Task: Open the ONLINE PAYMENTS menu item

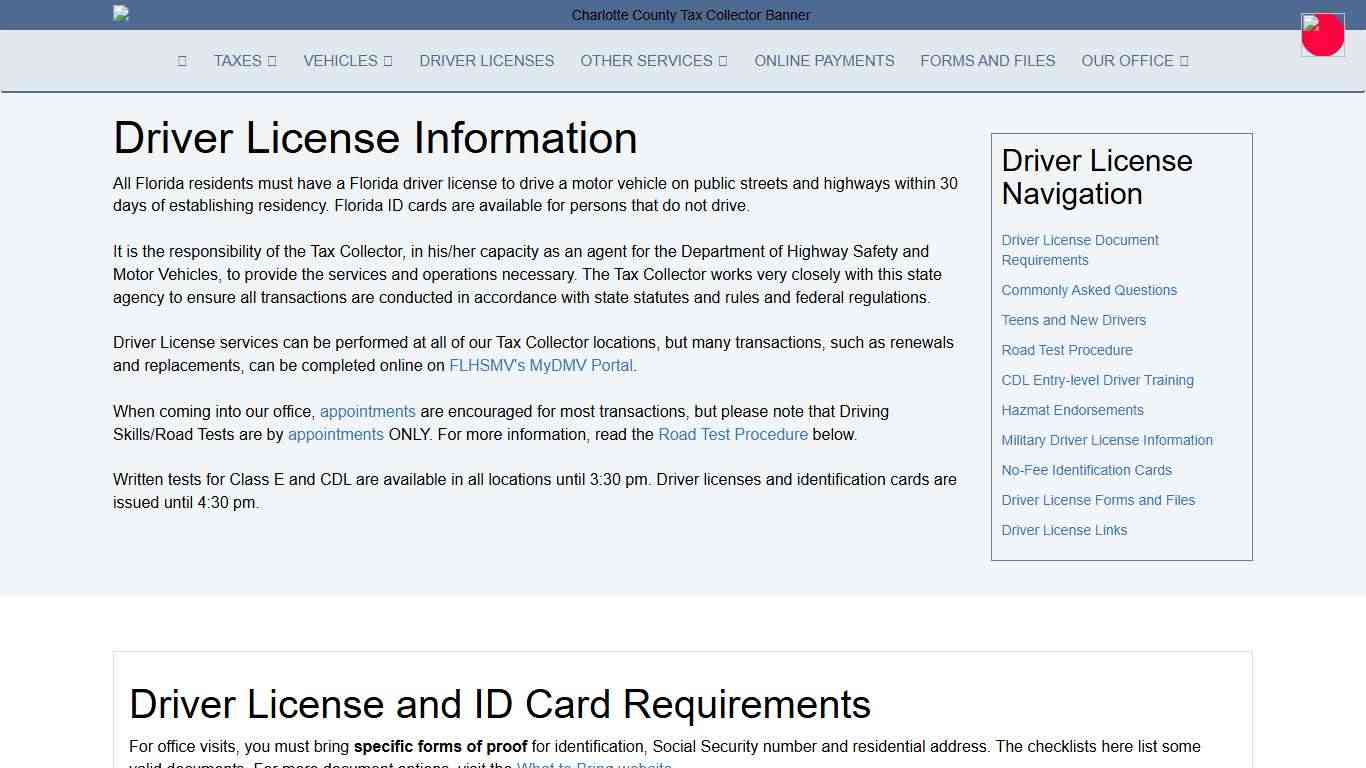Action: pos(824,61)
